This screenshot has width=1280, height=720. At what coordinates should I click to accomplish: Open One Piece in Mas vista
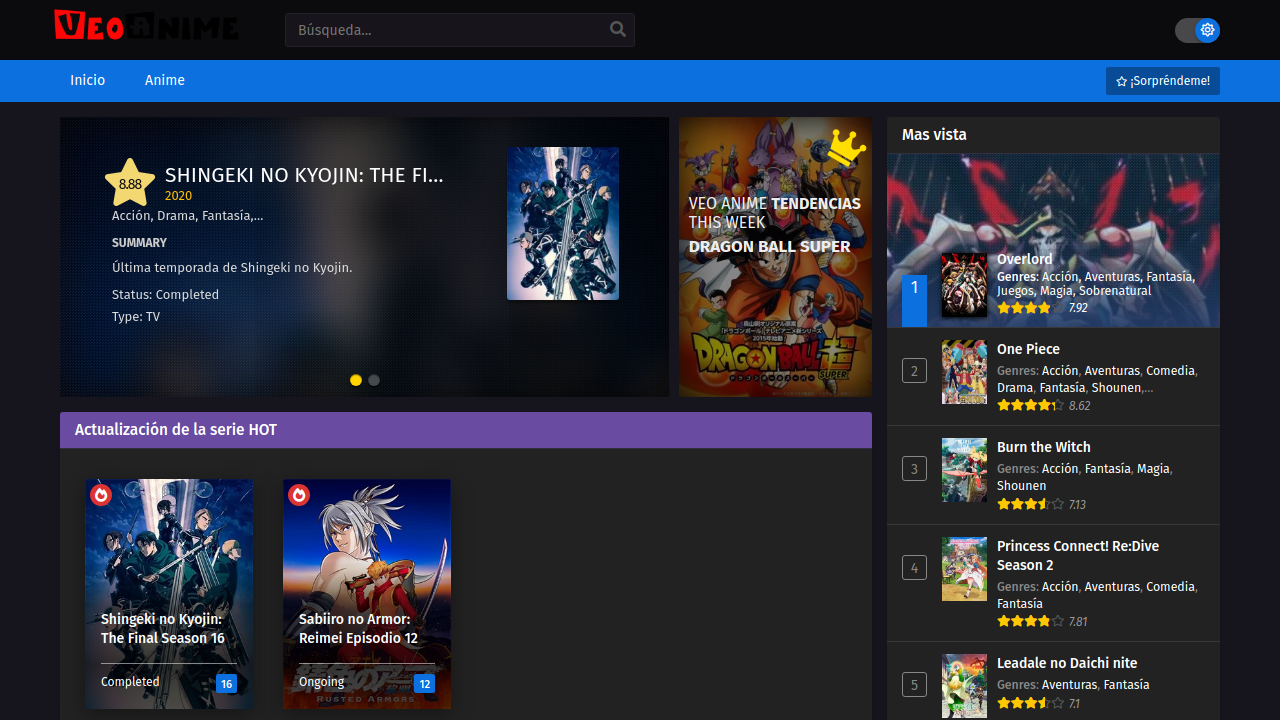(1028, 349)
